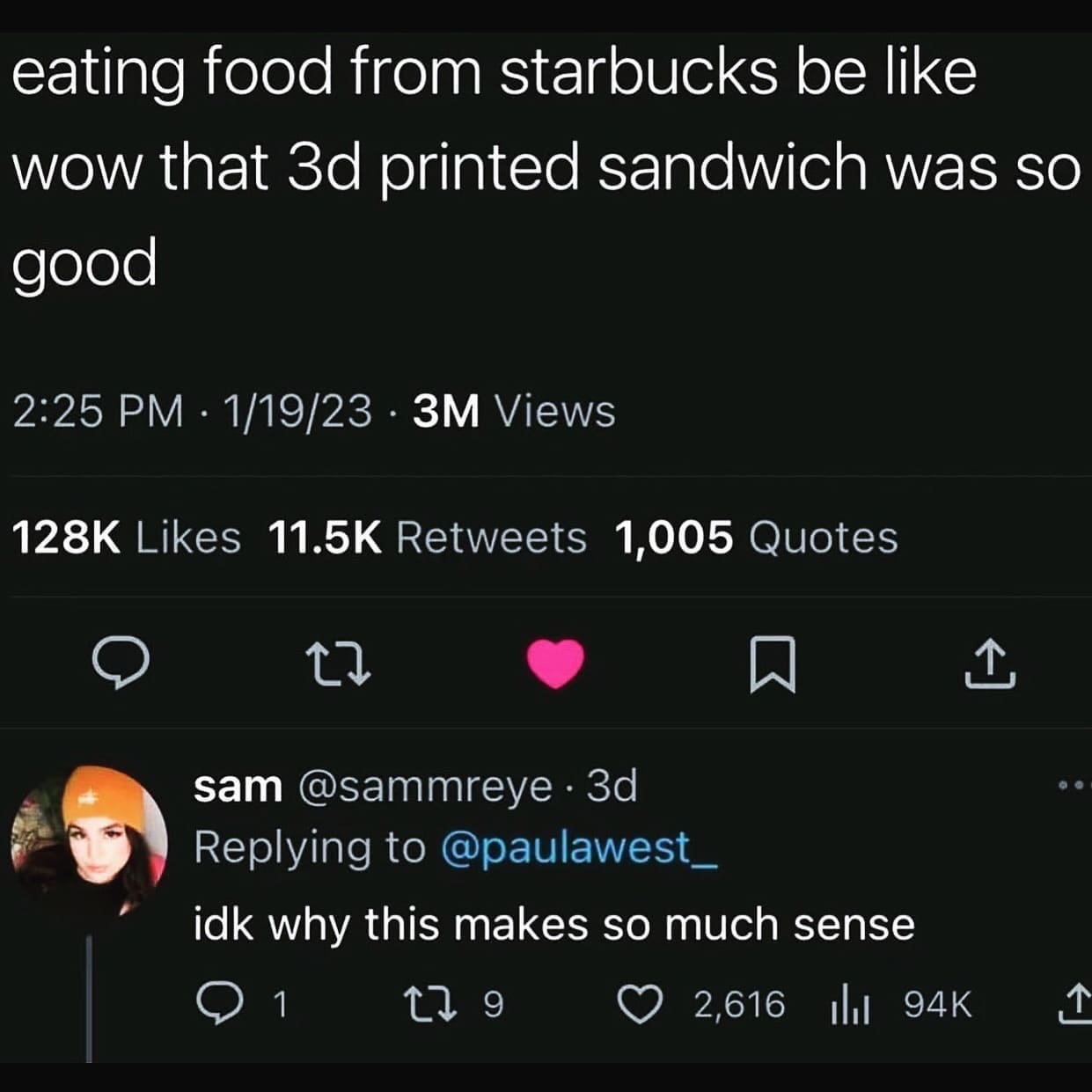This screenshot has height=1092, width=1092.
Task: Unlike the tweet with pink heart
Action: coord(556,663)
